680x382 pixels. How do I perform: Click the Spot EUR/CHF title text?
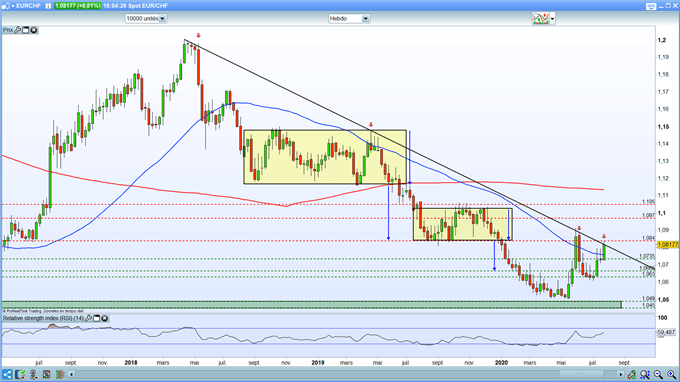[x=148, y=6]
